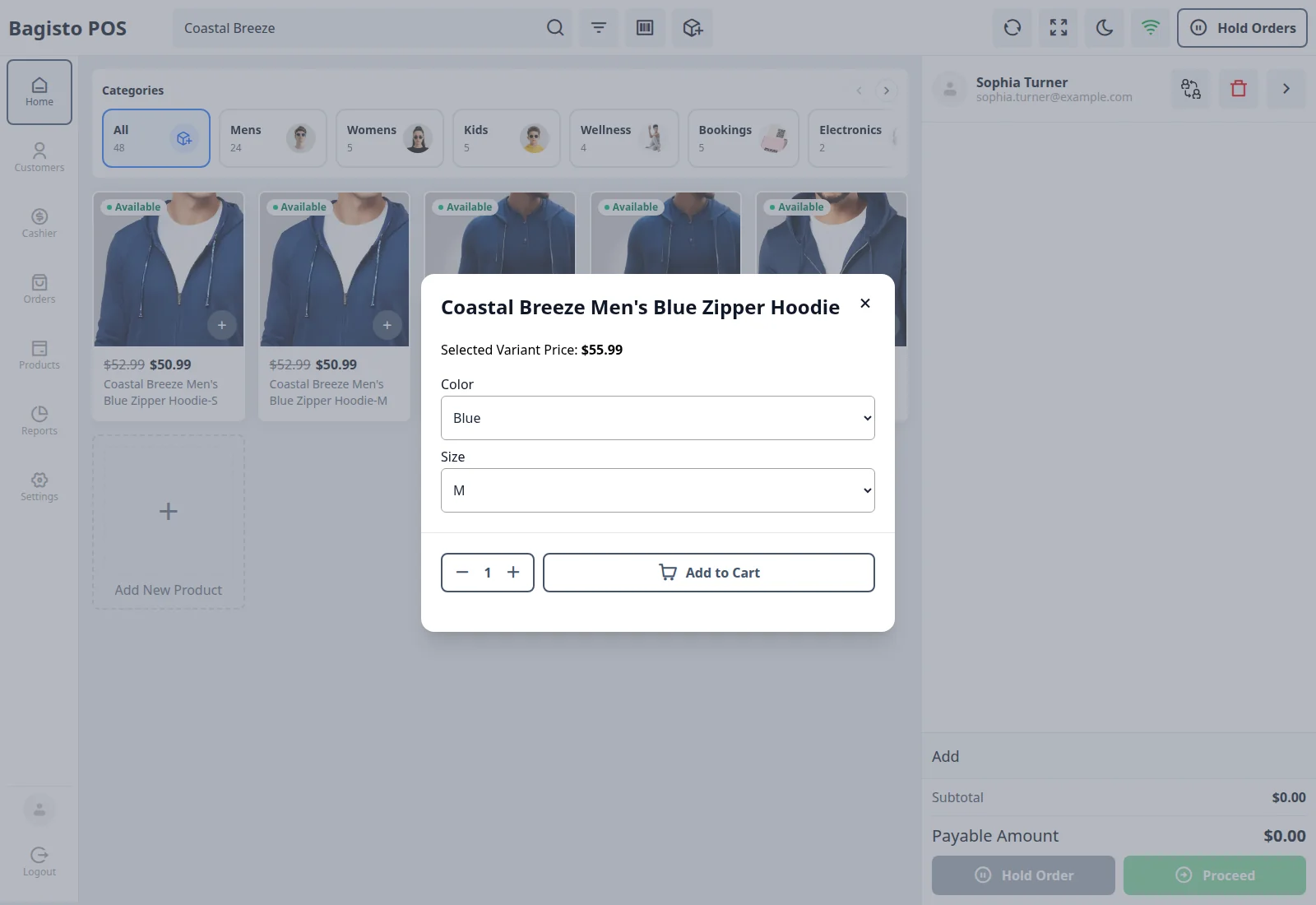Click the Payable Amount $0.00 value
Screen dimensions: 1316x905
point(1285,836)
